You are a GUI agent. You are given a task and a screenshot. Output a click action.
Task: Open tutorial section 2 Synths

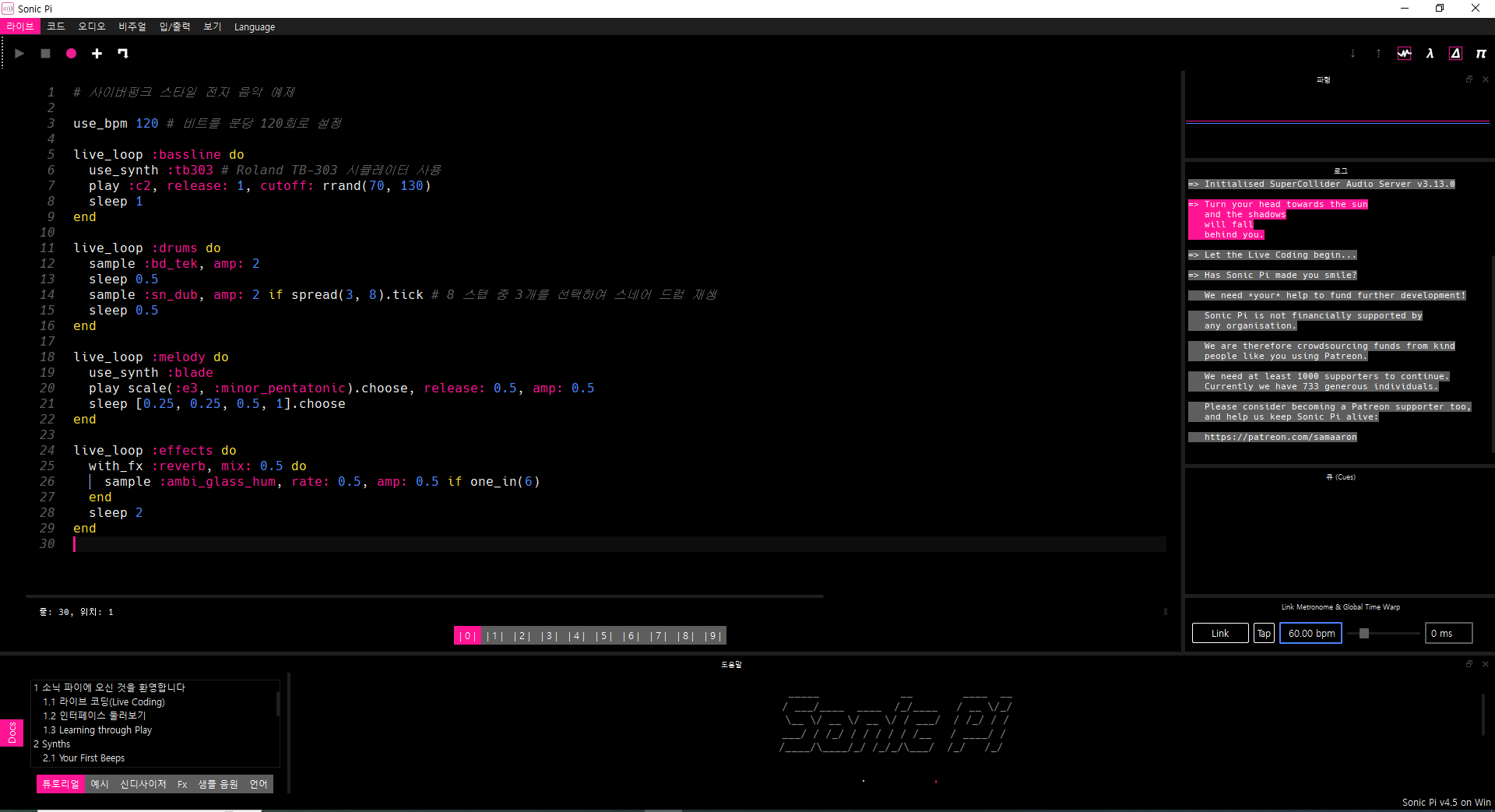coord(51,743)
